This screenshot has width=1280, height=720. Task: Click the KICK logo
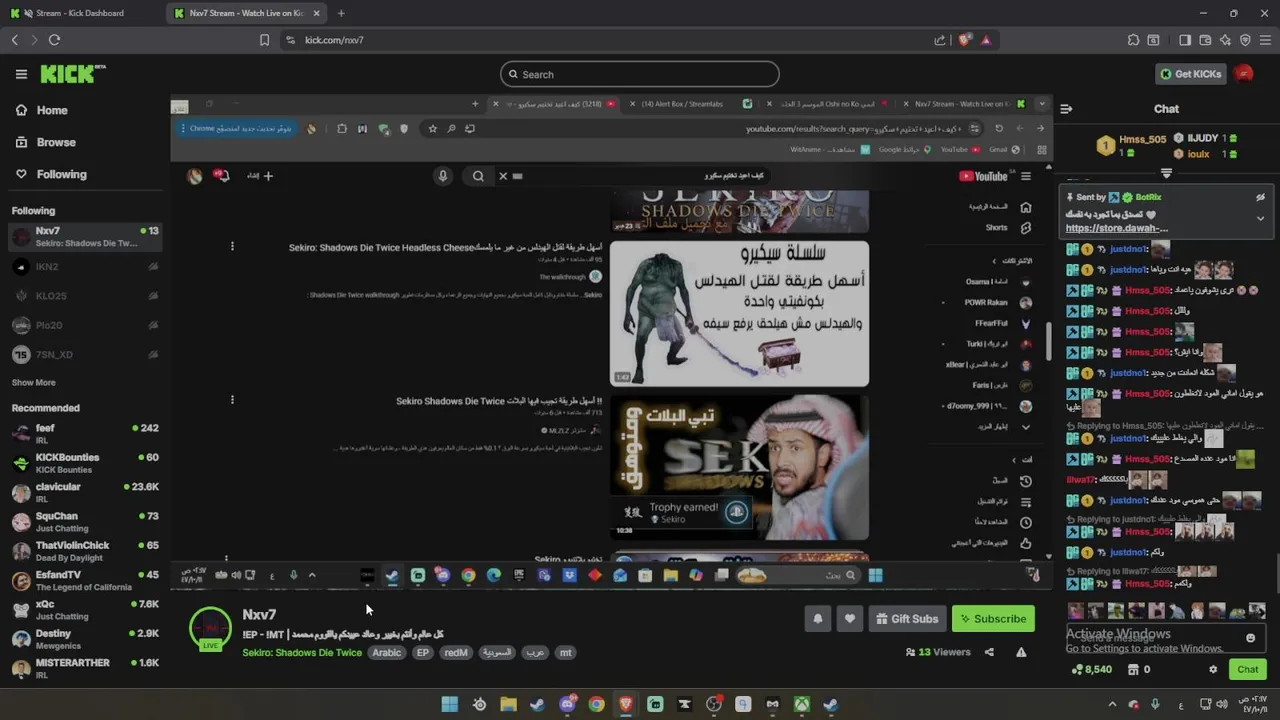coord(72,74)
